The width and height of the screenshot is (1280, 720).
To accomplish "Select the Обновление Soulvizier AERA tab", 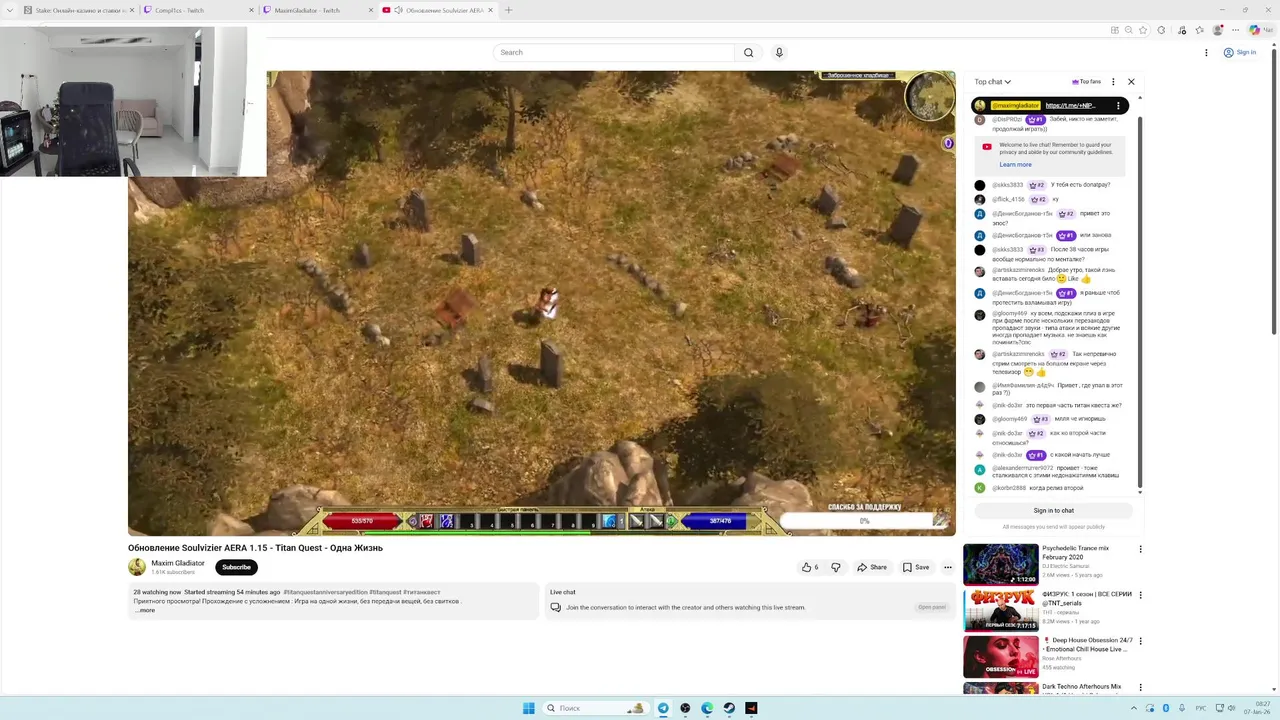I will coord(436,10).
